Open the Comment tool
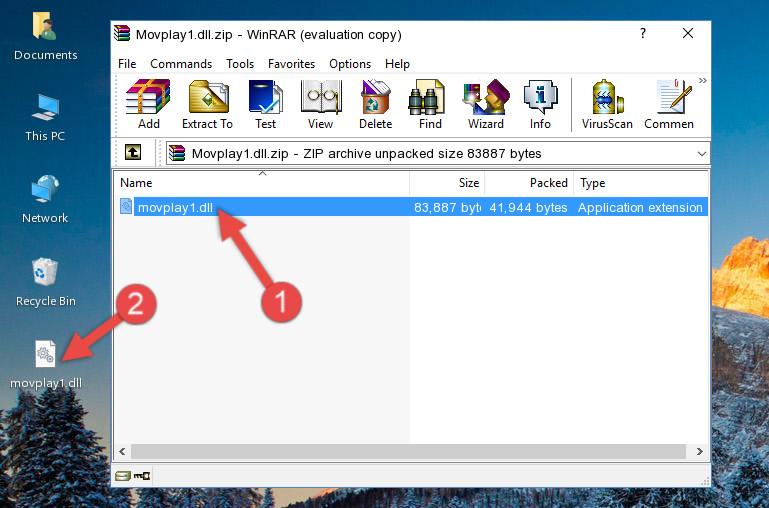 [669, 104]
